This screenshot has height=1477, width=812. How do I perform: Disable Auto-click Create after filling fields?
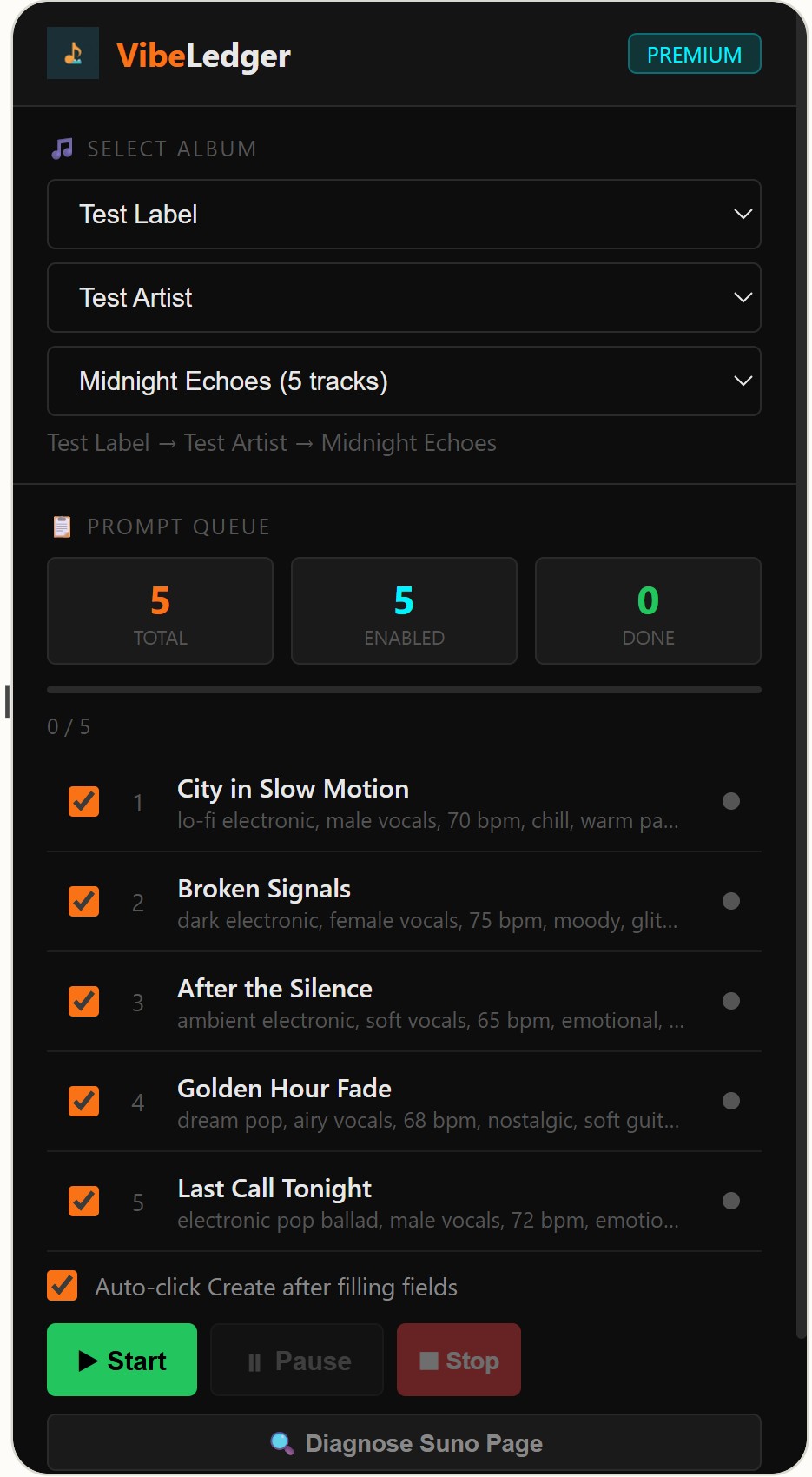[62, 1286]
